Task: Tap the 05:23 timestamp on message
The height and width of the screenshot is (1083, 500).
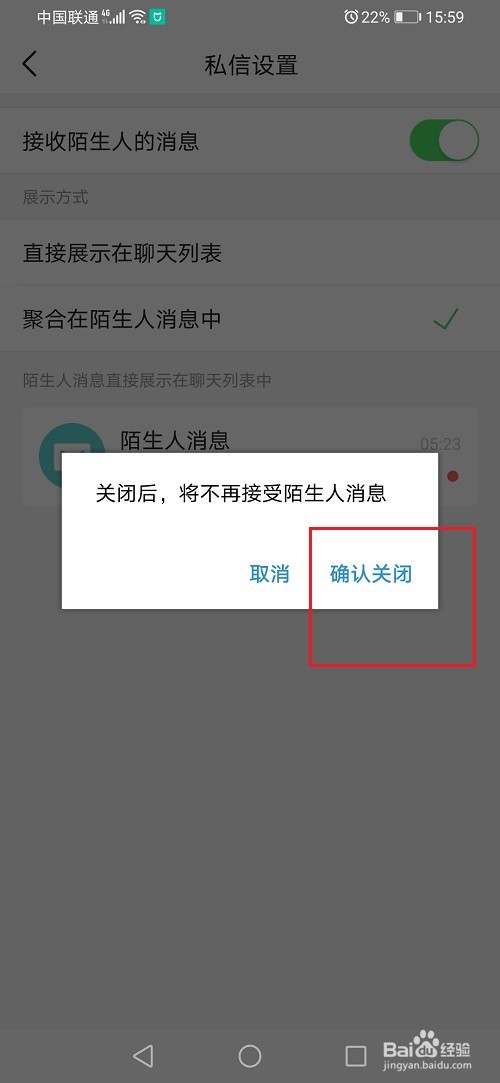Action: click(440, 444)
